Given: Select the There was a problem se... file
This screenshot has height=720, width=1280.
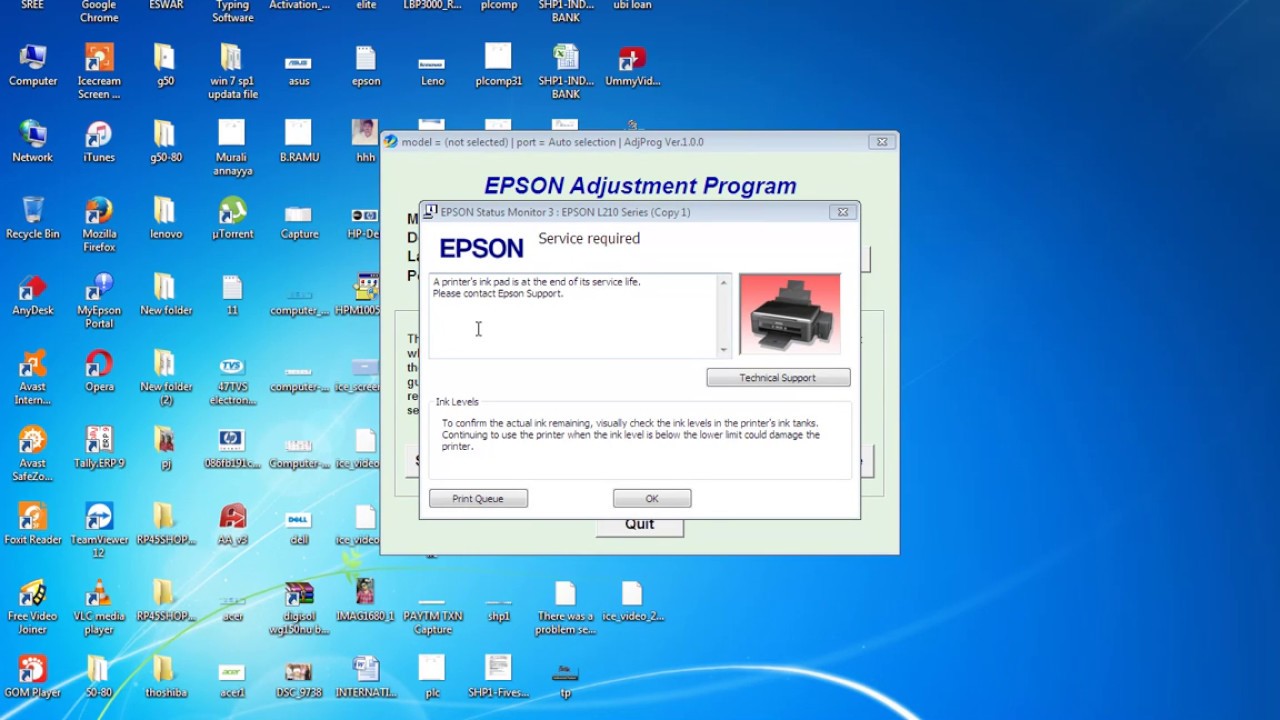Looking at the screenshot, I should [565, 607].
